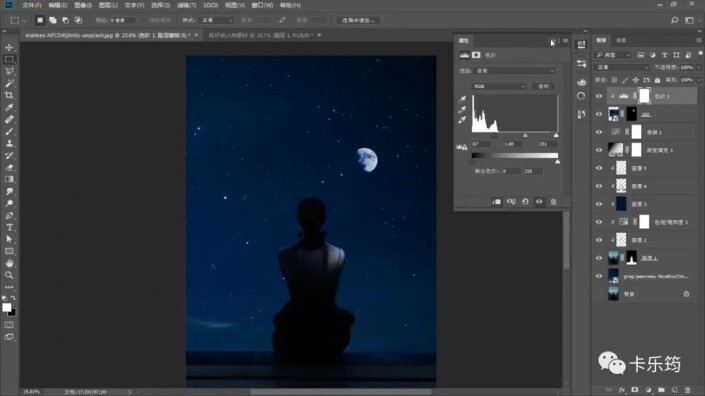Click the Select and Mask button

pyautogui.click(x=358, y=20)
